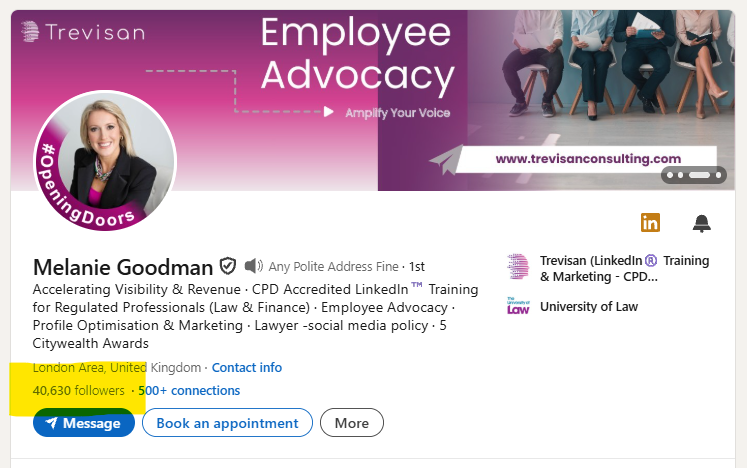Open the Trevisan Training & Marketing company name

623,268
